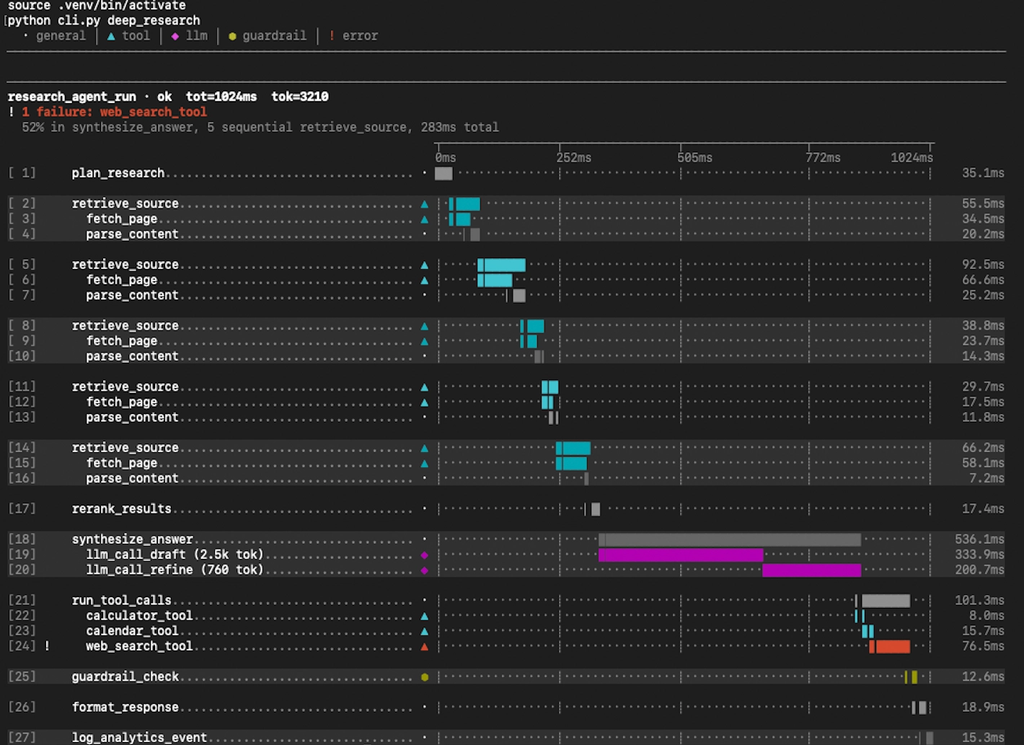The height and width of the screenshot is (745, 1024).
Task: Click the magenta diamond on llm_call_refine row
Action: [424, 570]
